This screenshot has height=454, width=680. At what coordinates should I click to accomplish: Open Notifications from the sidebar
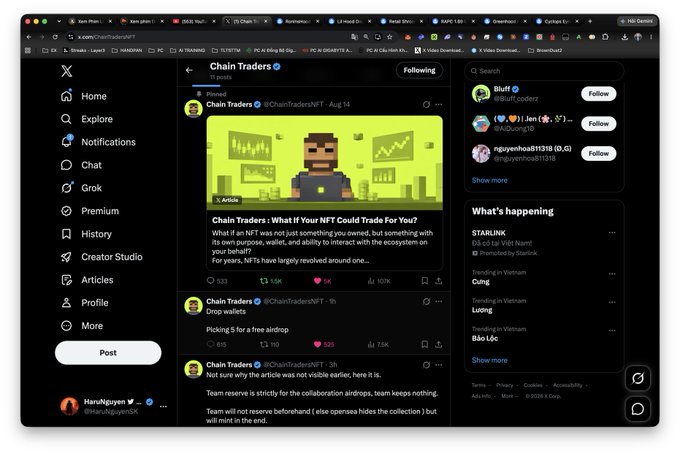(98, 142)
